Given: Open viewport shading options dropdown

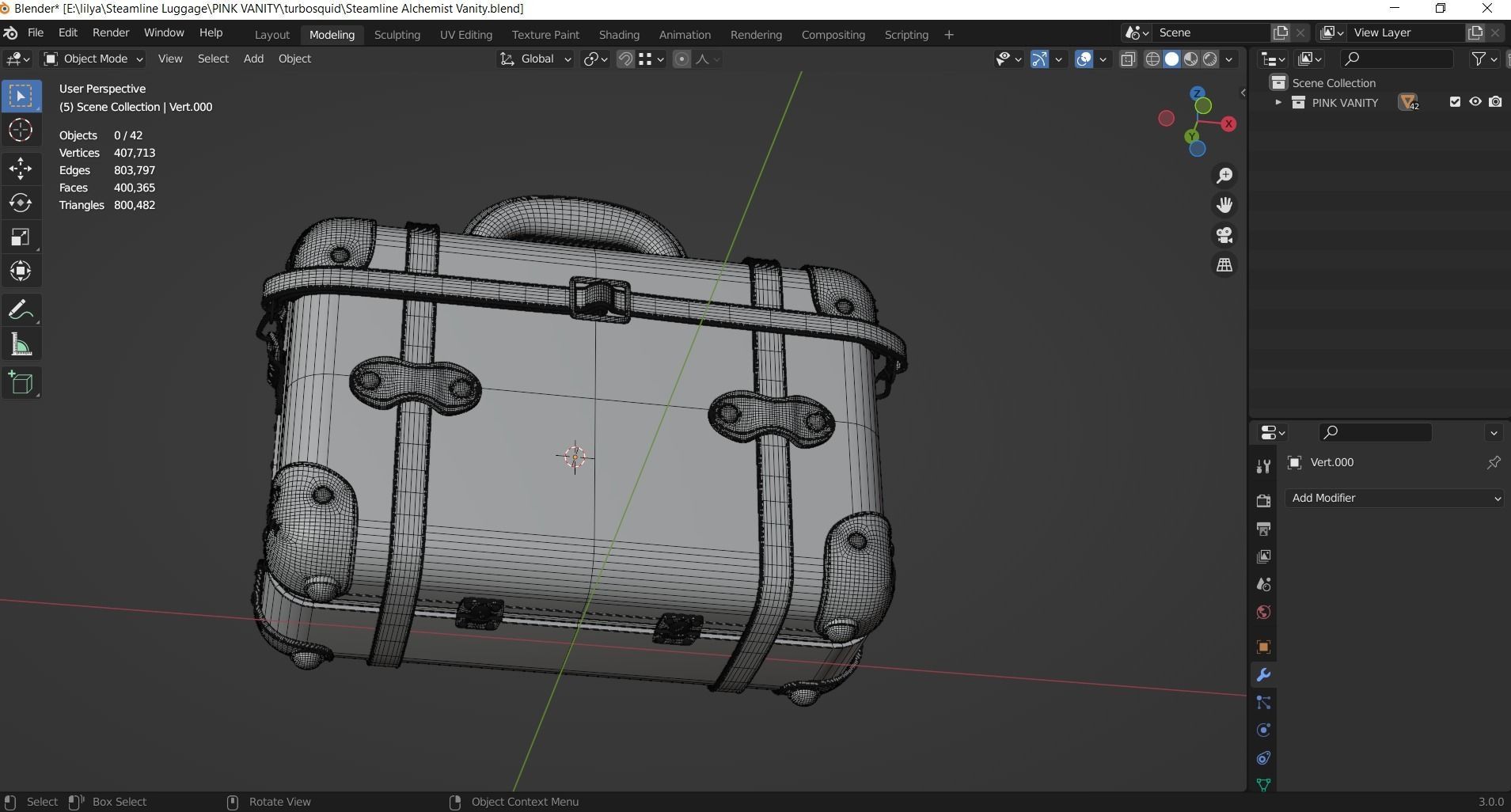Looking at the screenshot, I should click(x=1229, y=59).
